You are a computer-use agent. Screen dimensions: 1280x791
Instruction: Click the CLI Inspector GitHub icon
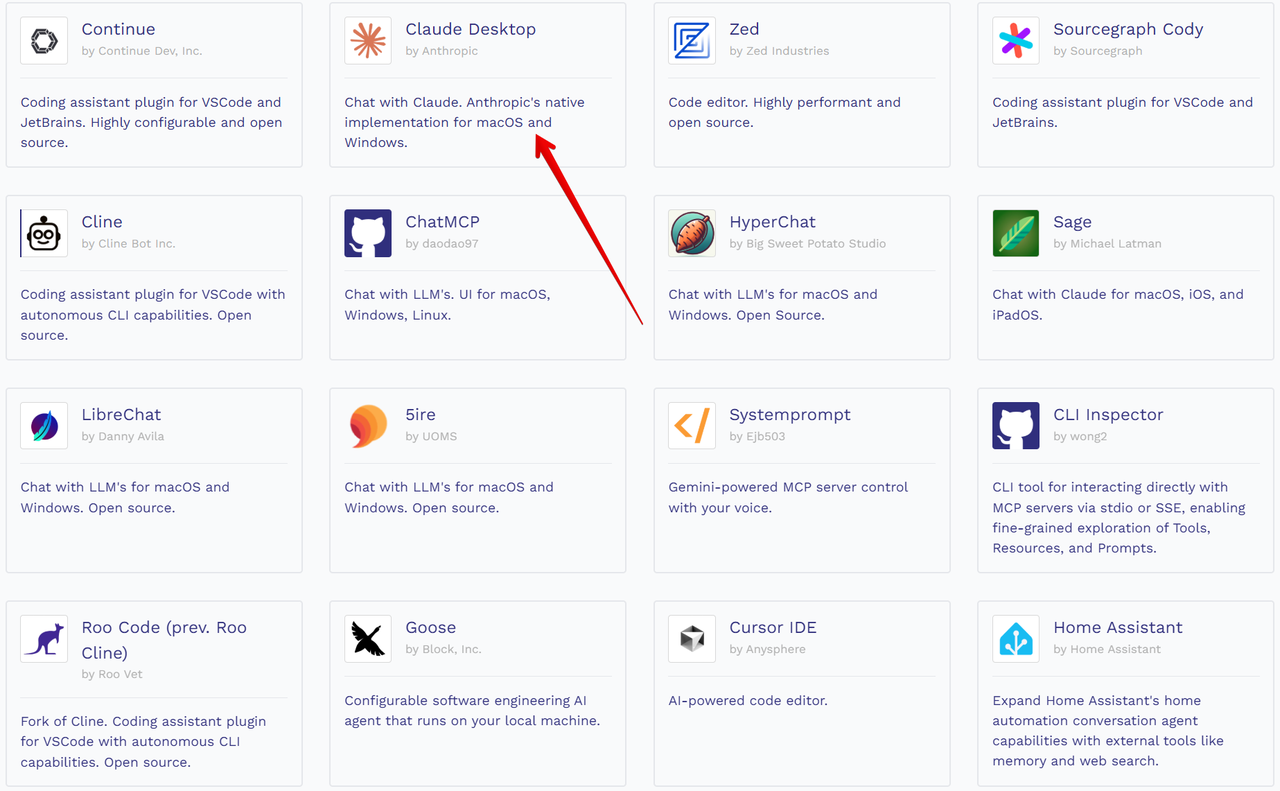coord(1016,426)
